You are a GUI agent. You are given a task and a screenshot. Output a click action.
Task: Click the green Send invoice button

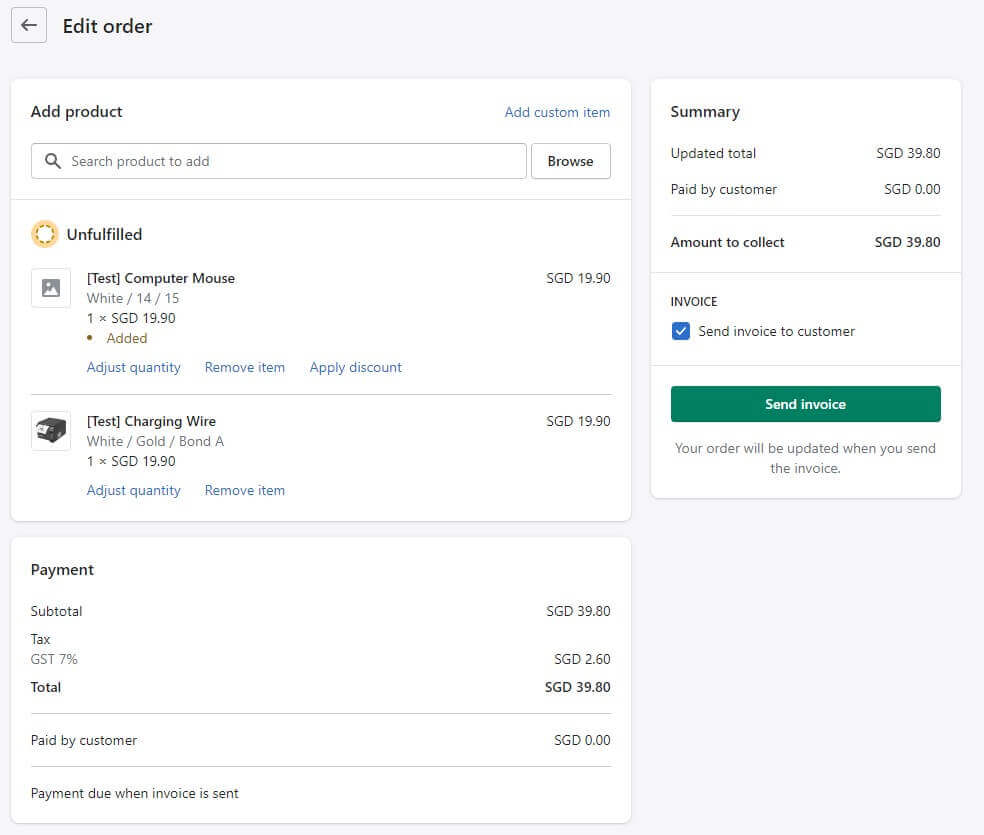point(806,404)
